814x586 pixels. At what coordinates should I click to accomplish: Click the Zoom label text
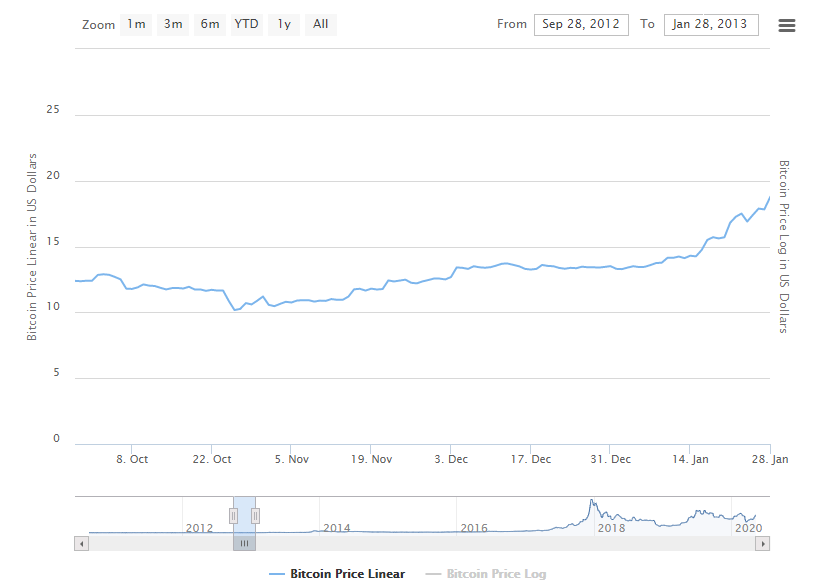pos(98,25)
